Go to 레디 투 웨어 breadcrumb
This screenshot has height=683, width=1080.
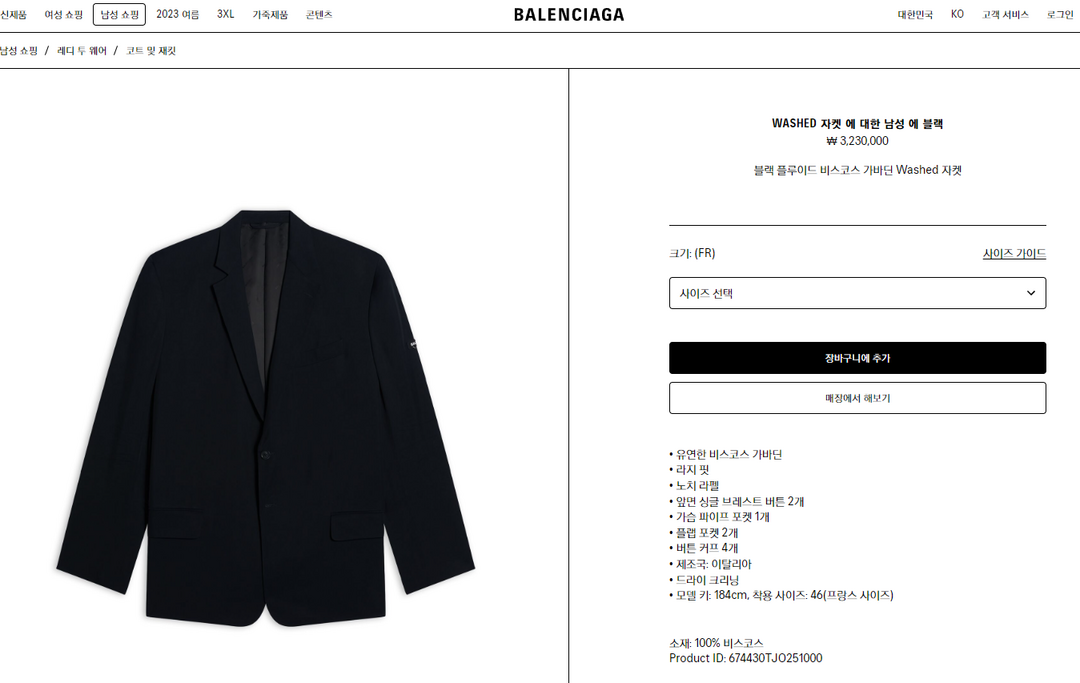click(82, 51)
